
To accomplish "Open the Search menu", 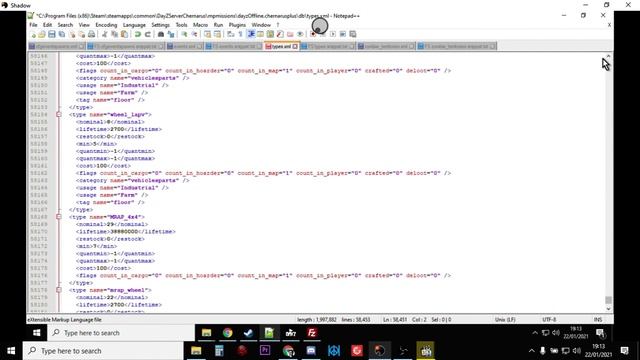I will [x=65, y=25].
